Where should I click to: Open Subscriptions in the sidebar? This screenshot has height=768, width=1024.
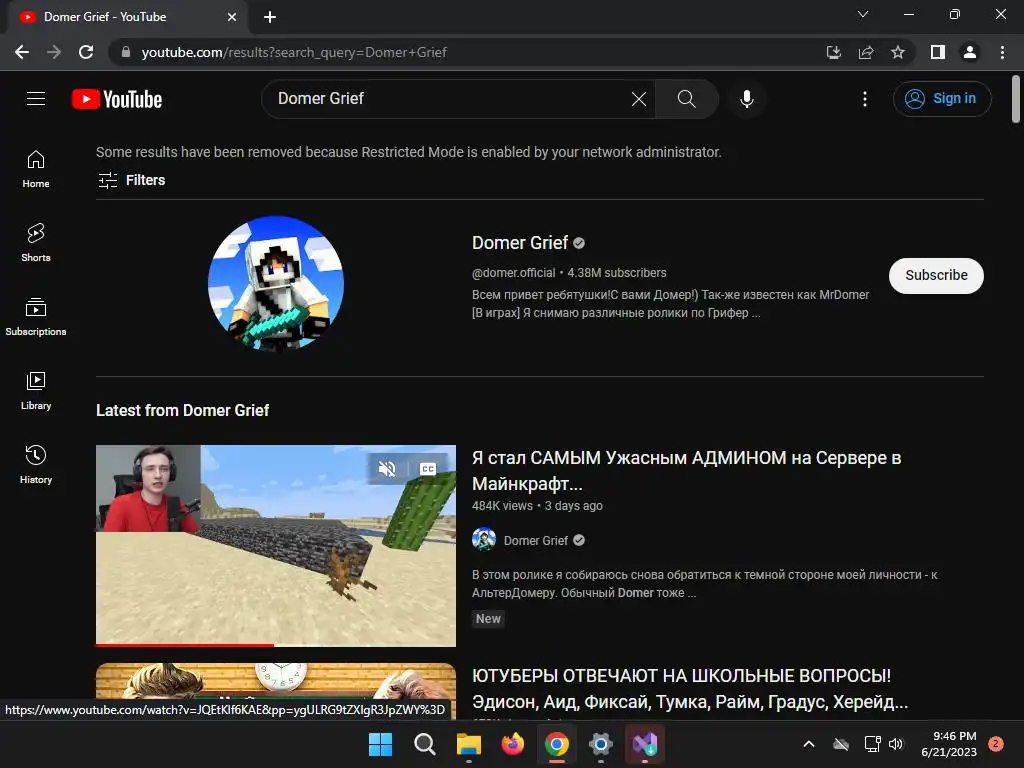36,317
